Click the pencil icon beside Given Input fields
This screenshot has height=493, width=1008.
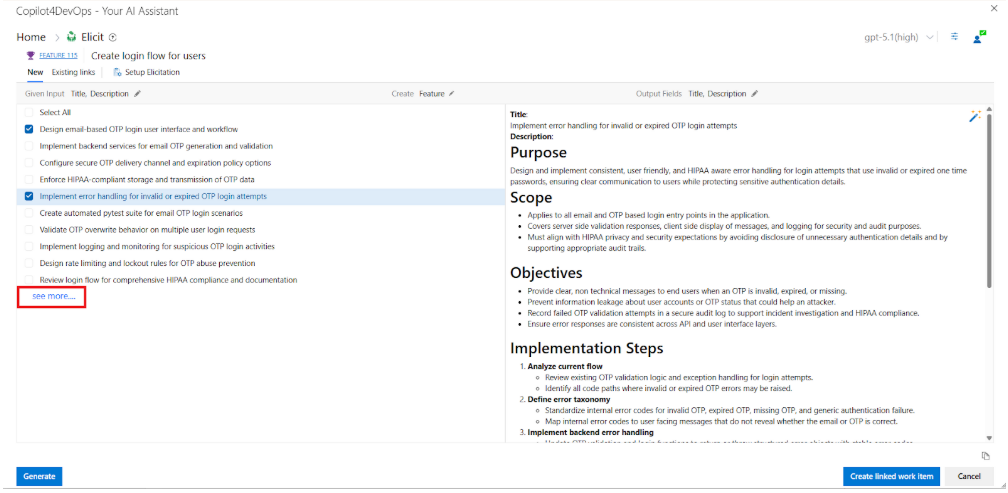pos(138,94)
